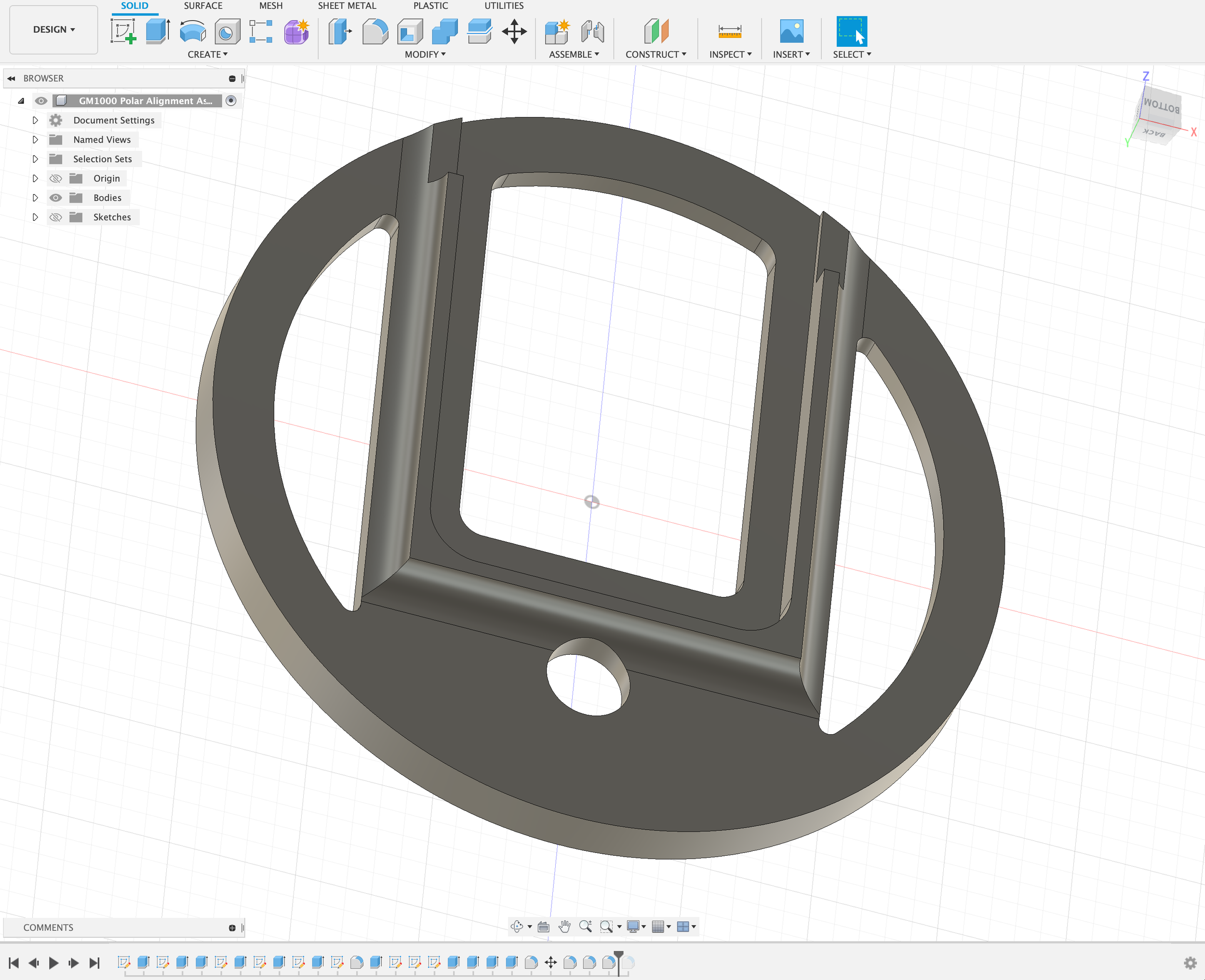Expand the Document Settings node

(x=35, y=120)
